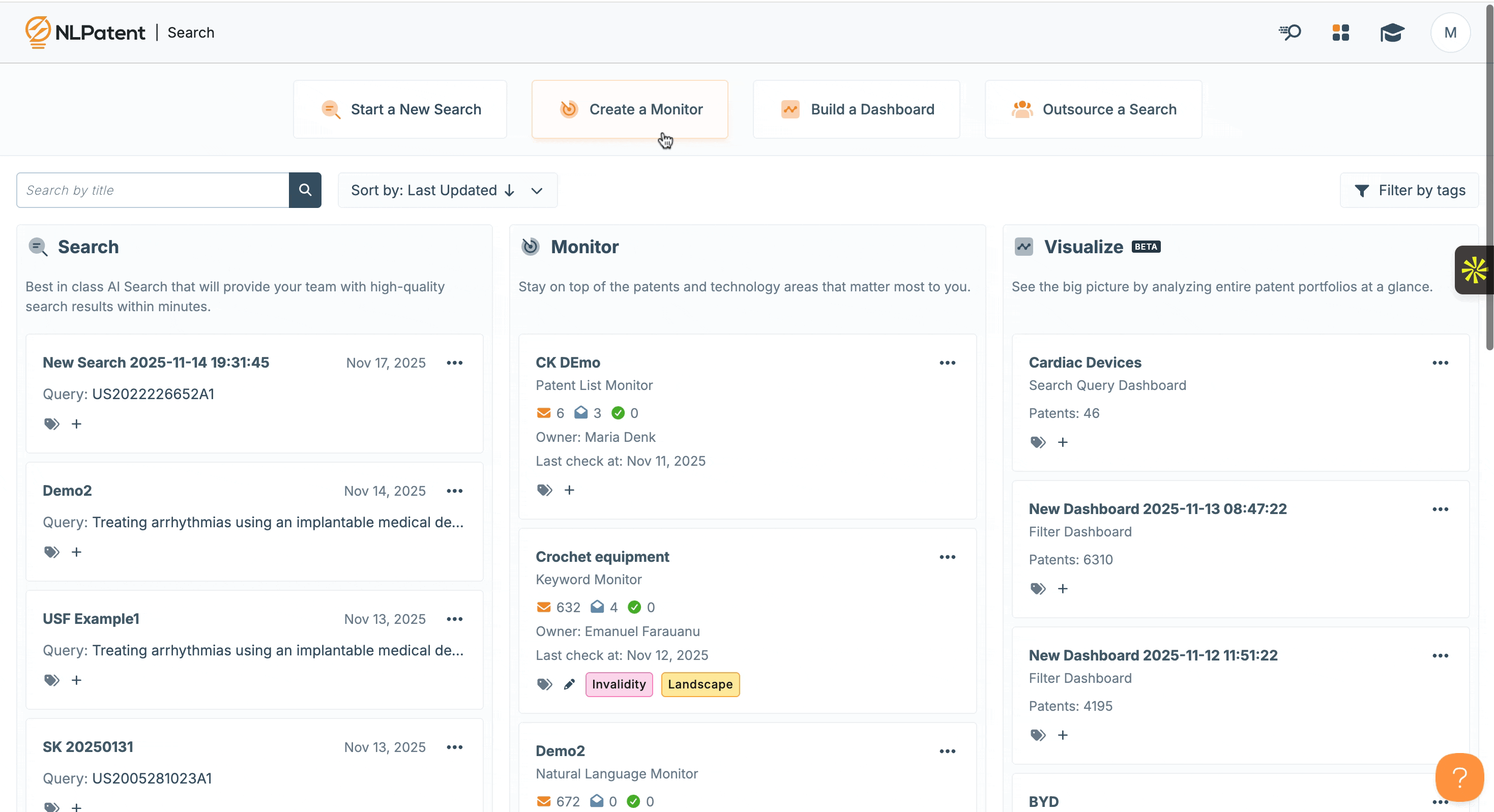This screenshot has height=812, width=1494.
Task: Click Create a Monitor button
Action: [x=630, y=109]
